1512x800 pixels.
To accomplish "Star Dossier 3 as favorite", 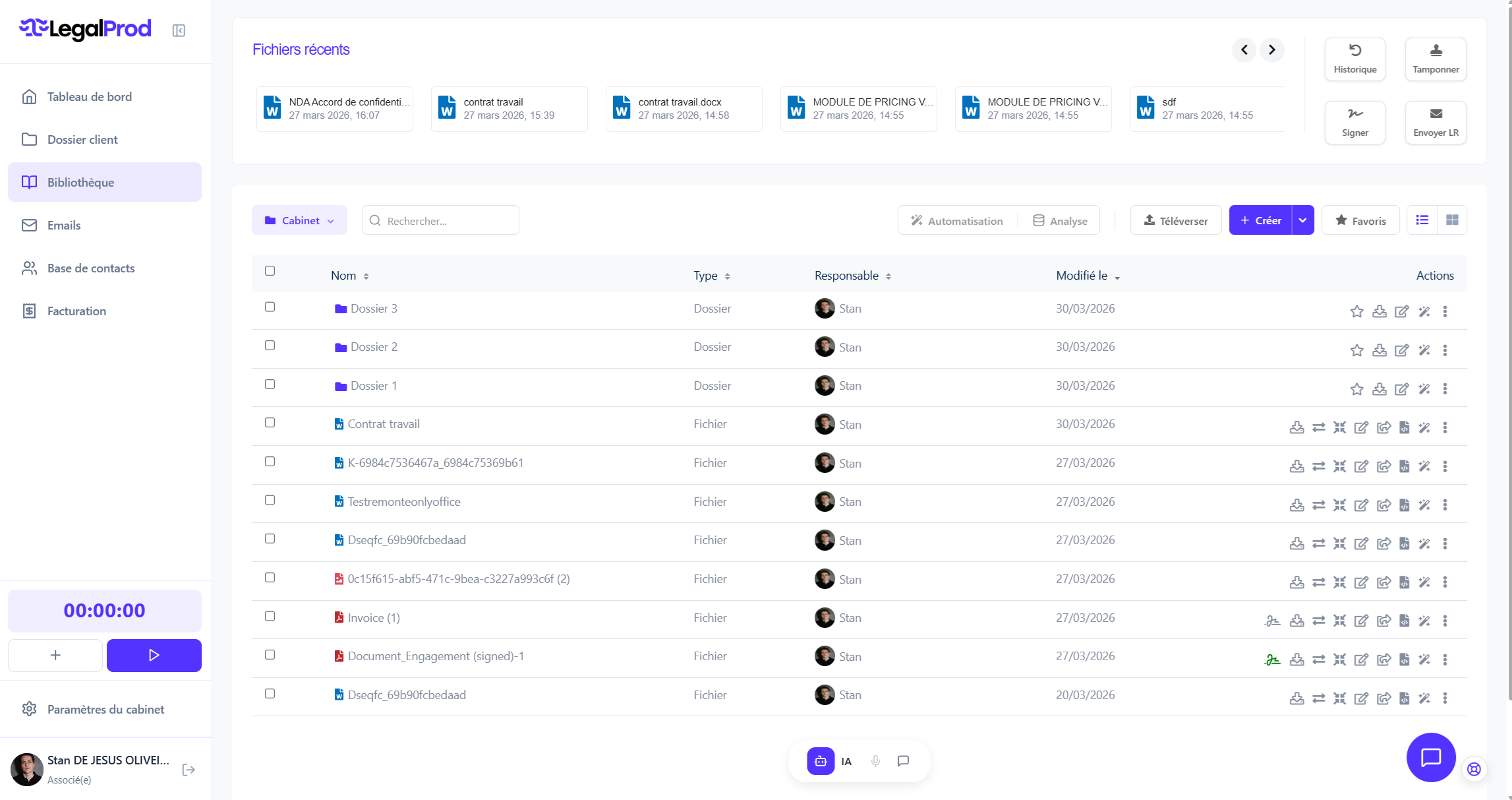I will tap(1356, 311).
